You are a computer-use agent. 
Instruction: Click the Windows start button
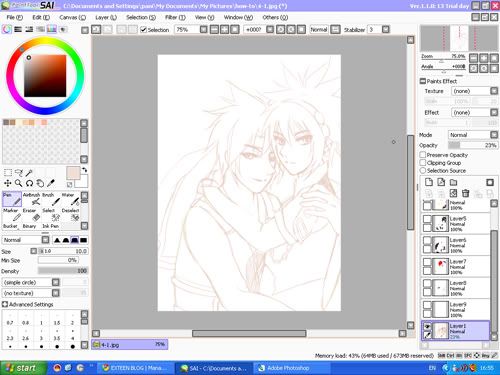pos(22,368)
